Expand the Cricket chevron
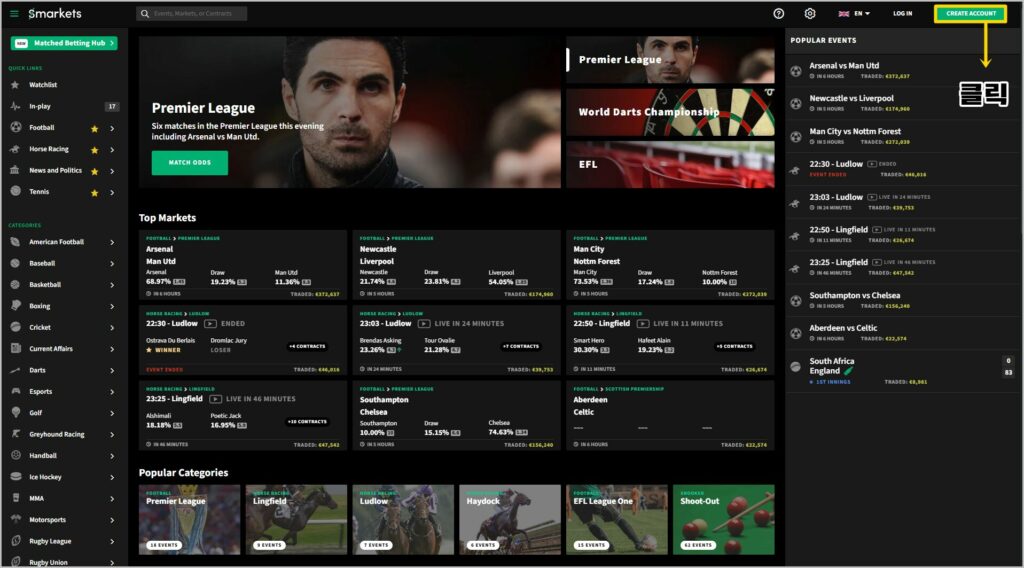The width and height of the screenshot is (1024, 568). pyautogui.click(x=112, y=328)
